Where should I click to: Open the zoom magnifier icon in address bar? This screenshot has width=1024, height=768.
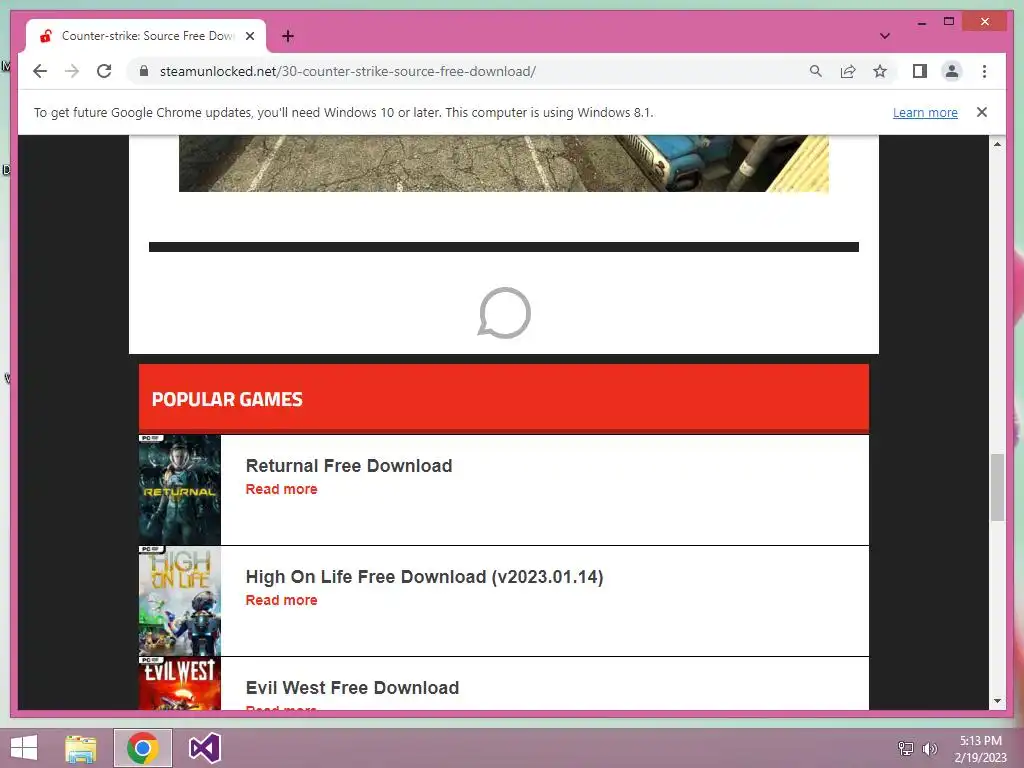(816, 71)
